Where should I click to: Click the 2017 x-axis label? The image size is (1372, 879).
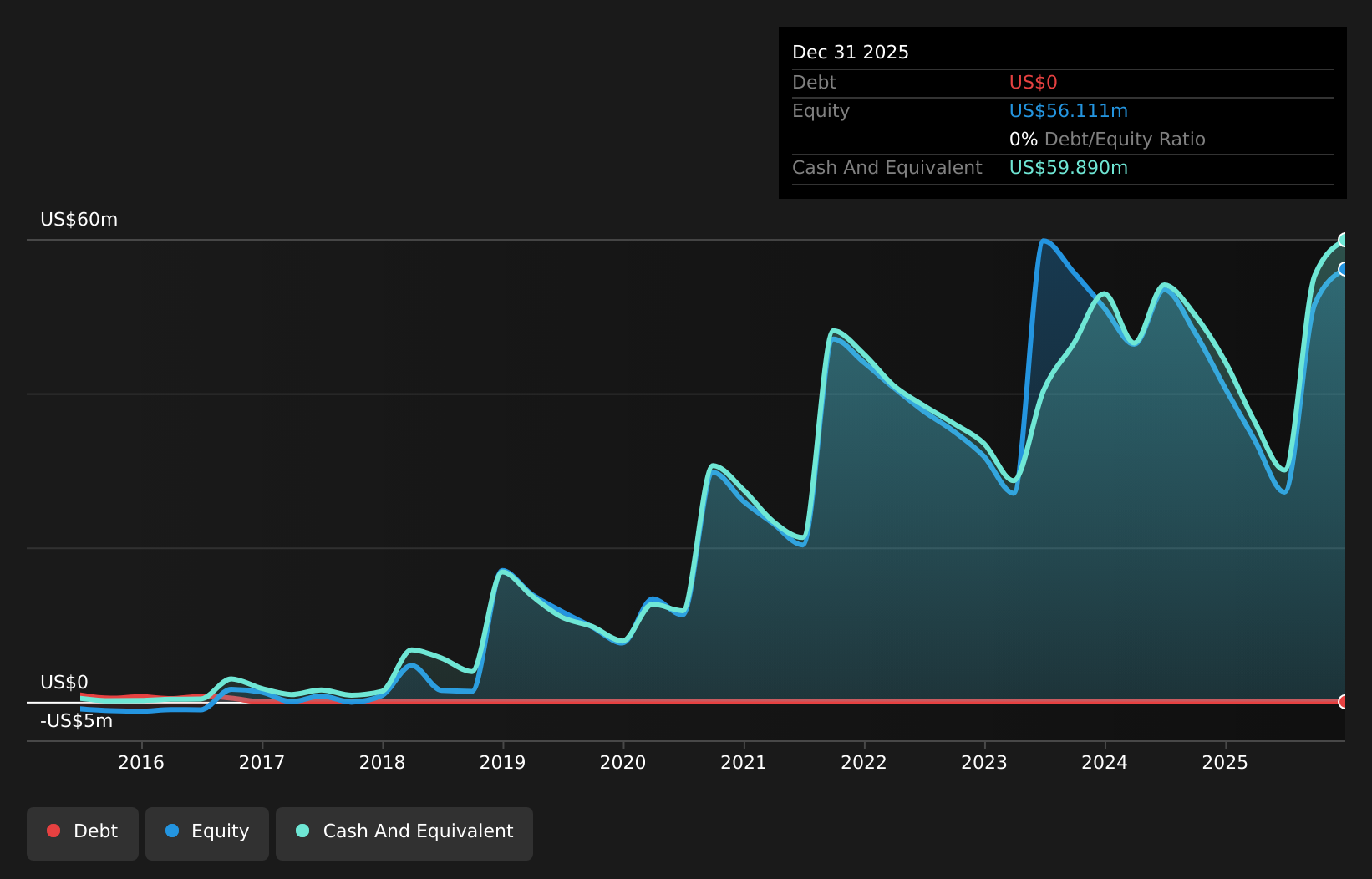pos(262,762)
